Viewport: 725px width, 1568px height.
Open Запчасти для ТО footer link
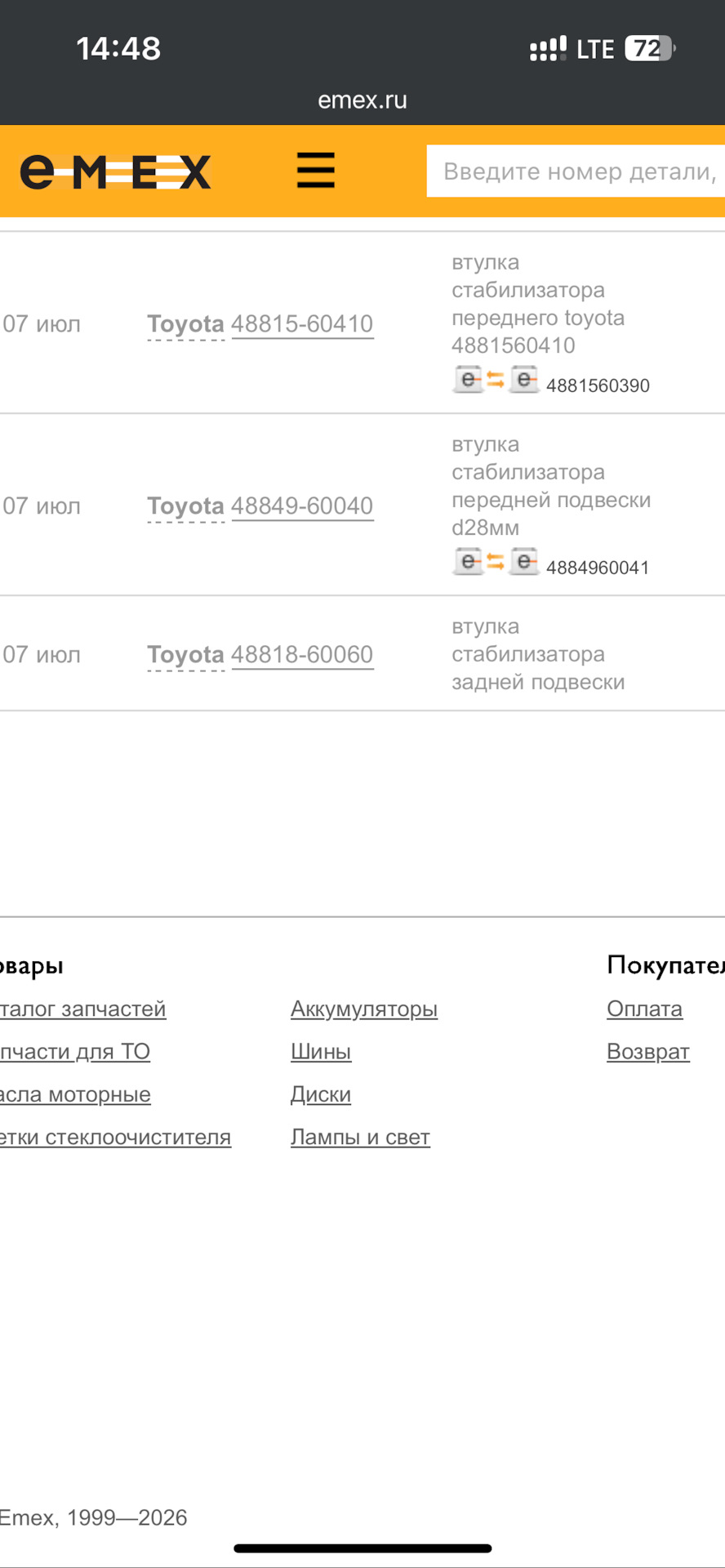point(75,1052)
